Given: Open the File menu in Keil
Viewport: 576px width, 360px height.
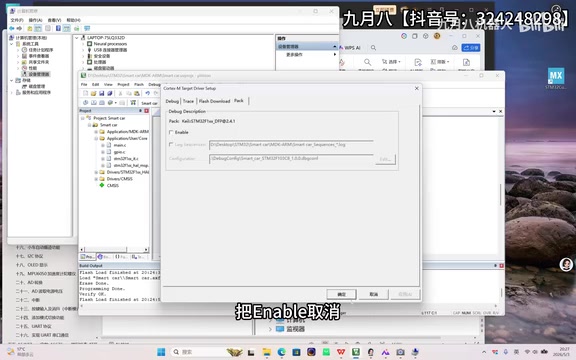Looking at the screenshot, I should click(x=84, y=84).
